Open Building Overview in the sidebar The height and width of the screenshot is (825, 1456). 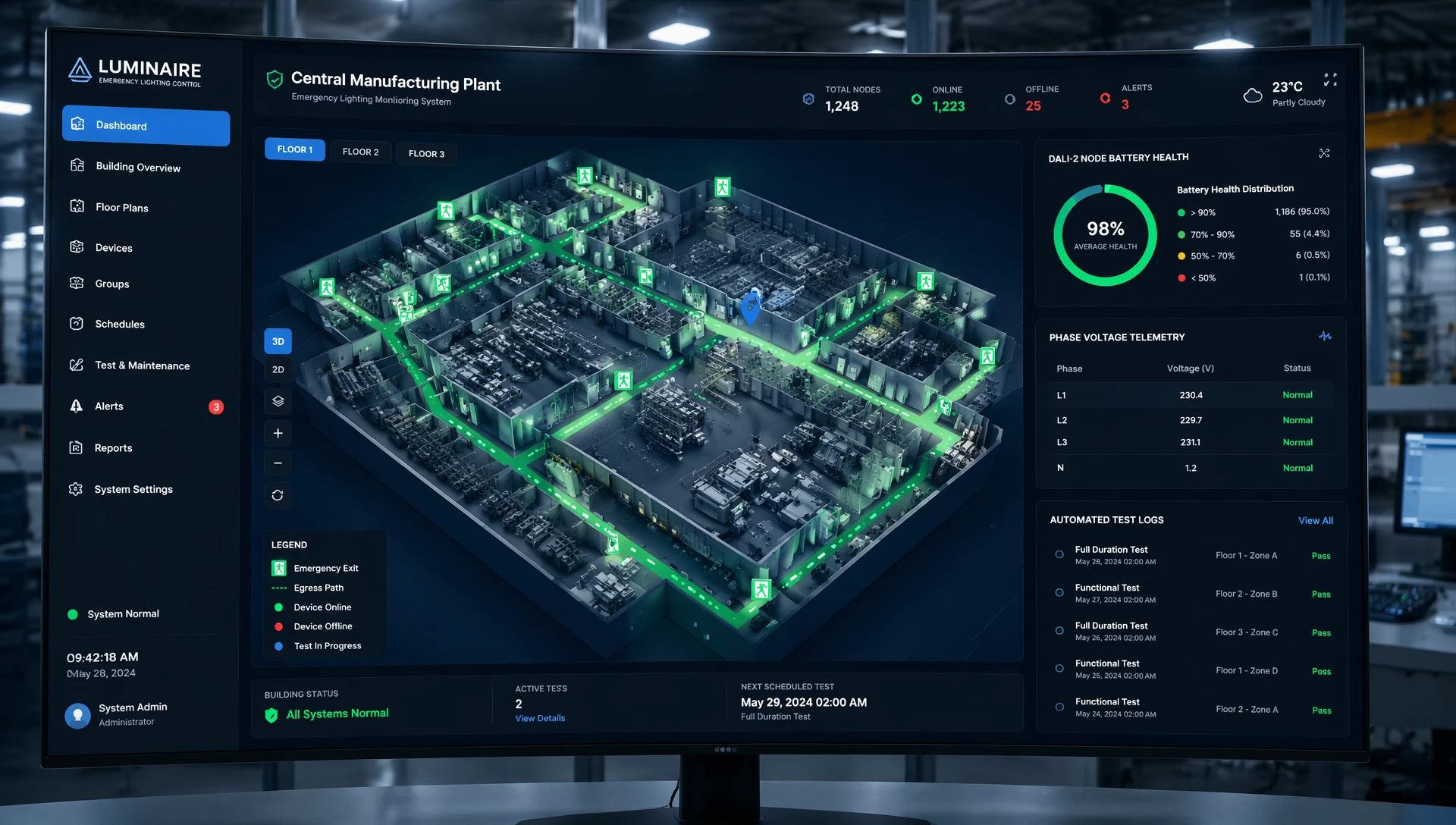[x=138, y=167]
